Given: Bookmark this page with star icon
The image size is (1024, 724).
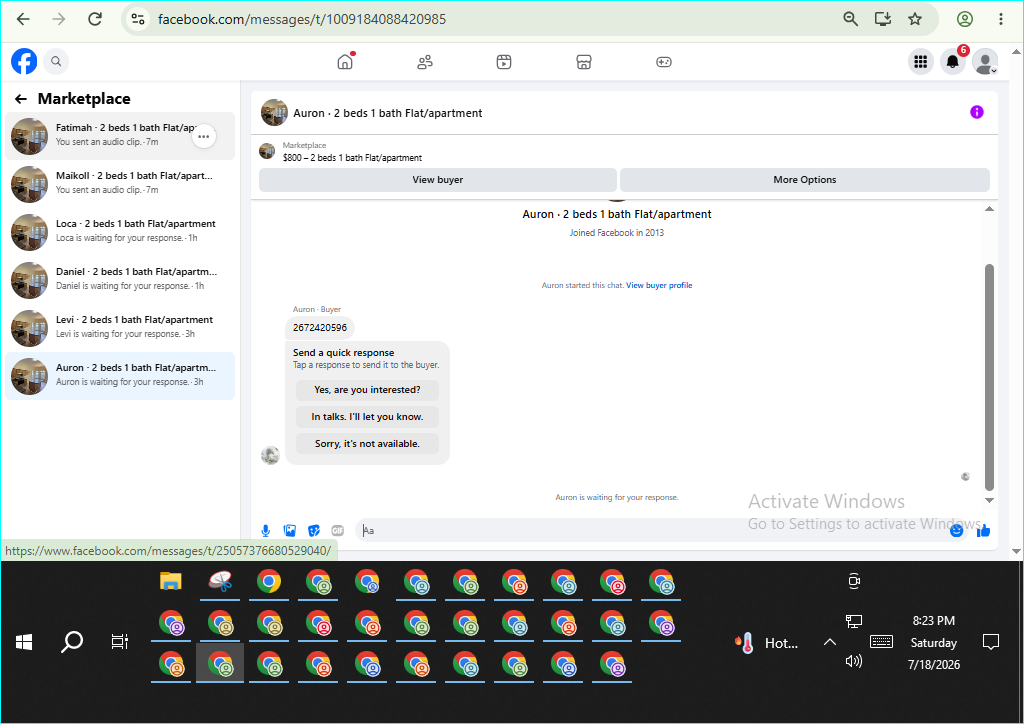Looking at the screenshot, I should click(915, 19).
